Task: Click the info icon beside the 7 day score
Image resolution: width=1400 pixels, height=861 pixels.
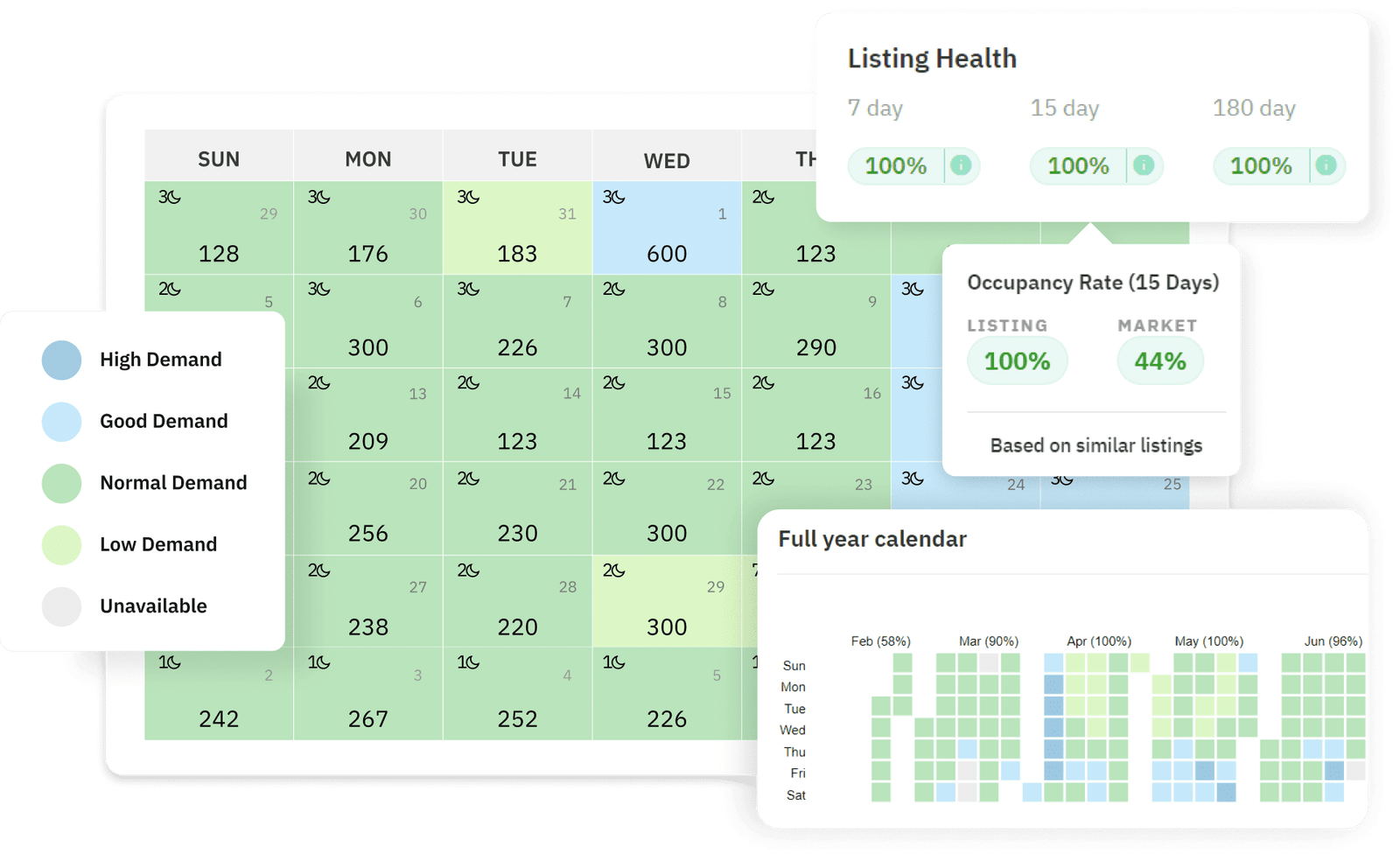Action: coord(962,165)
